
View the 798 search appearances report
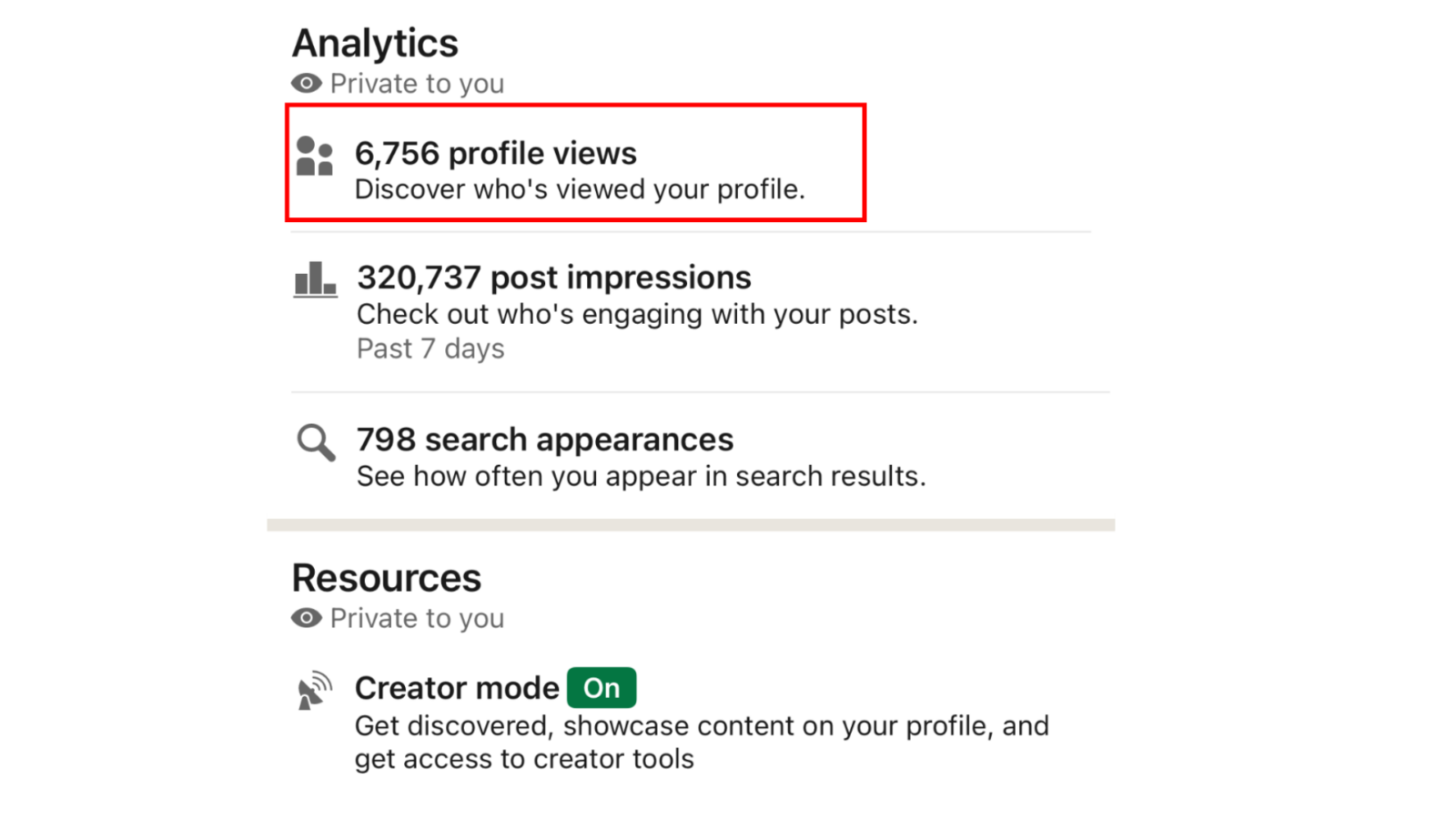pyautogui.click(x=543, y=440)
